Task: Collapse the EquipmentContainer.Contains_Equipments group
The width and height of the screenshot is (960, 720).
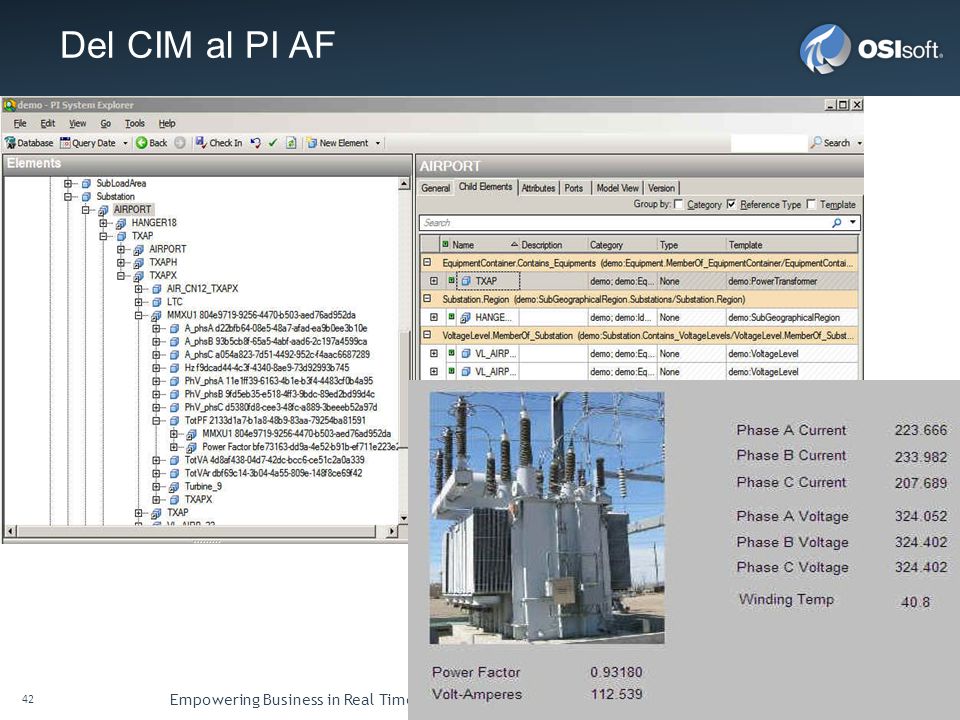Action: [x=427, y=263]
